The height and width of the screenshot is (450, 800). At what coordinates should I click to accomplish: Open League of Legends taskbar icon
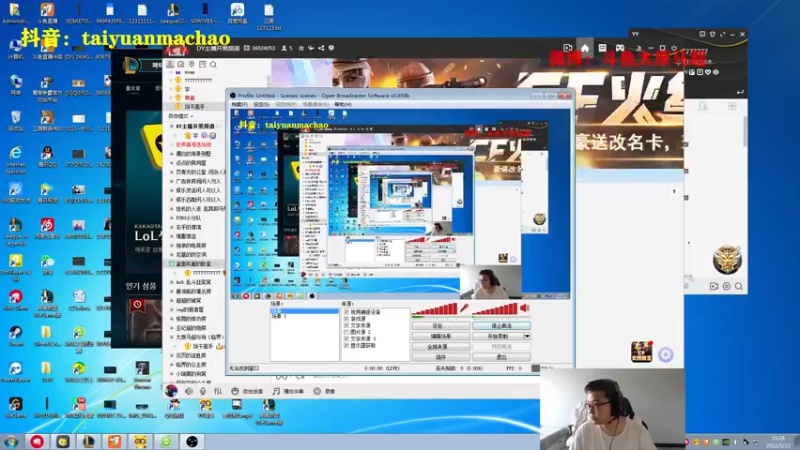tap(89, 441)
